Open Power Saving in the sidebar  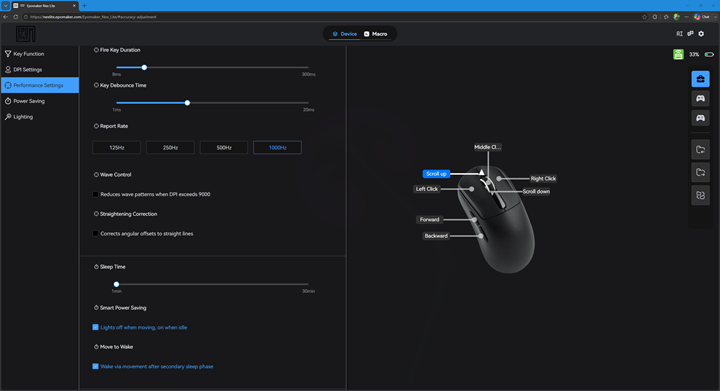40,101
